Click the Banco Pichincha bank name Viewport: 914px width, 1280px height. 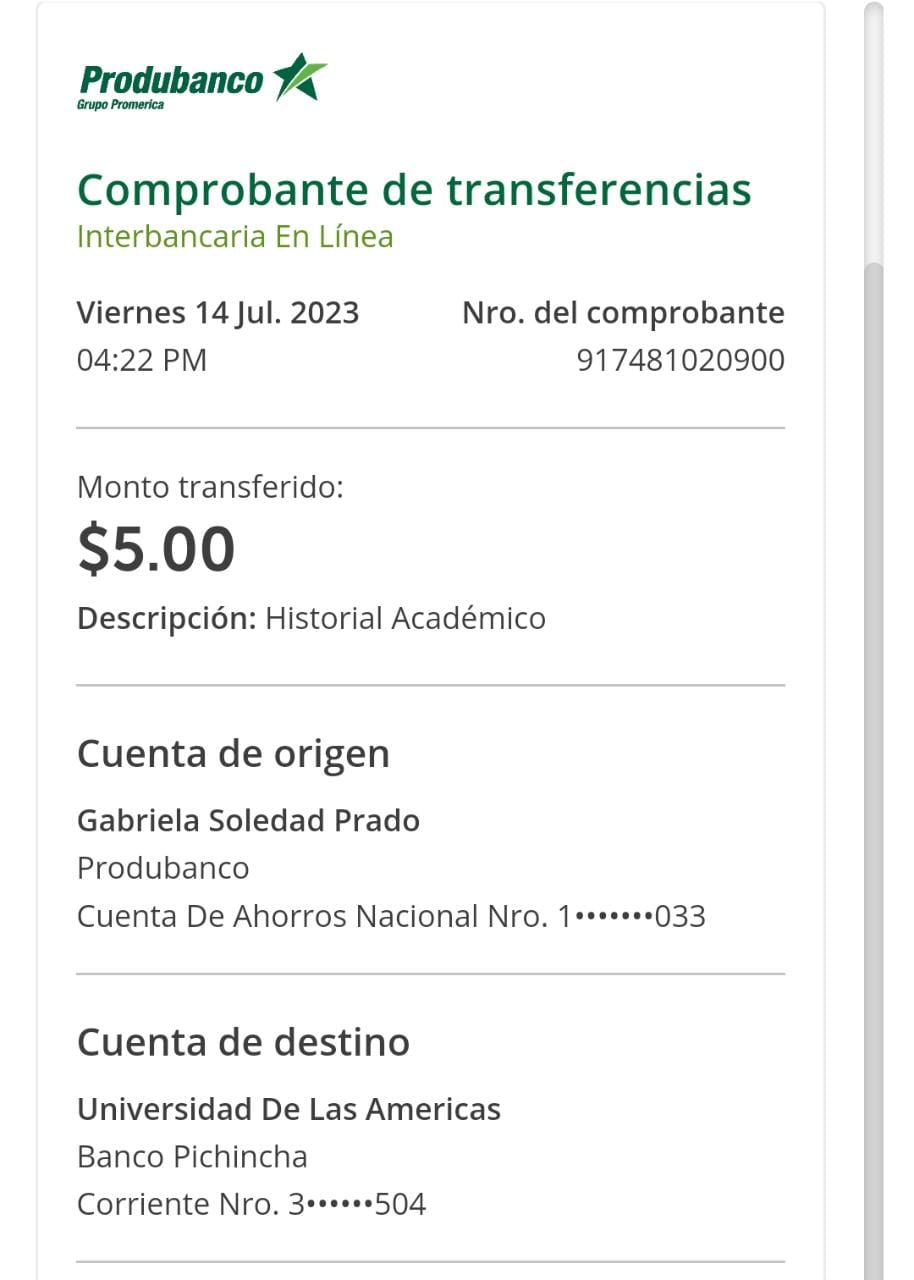(x=192, y=1157)
